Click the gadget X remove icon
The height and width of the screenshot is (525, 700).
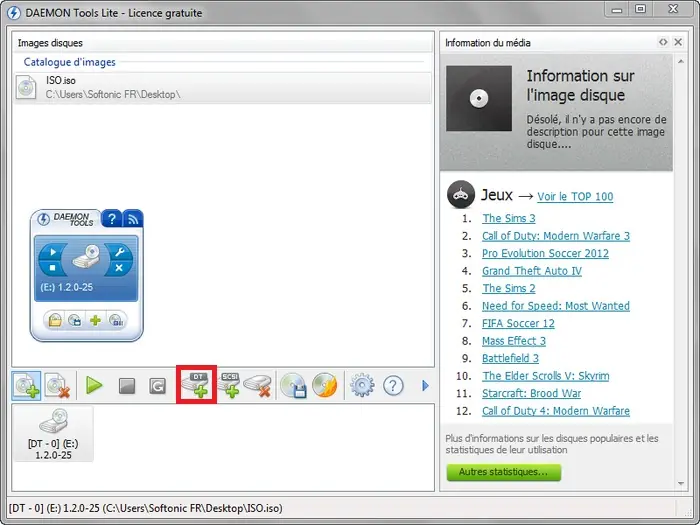119,268
